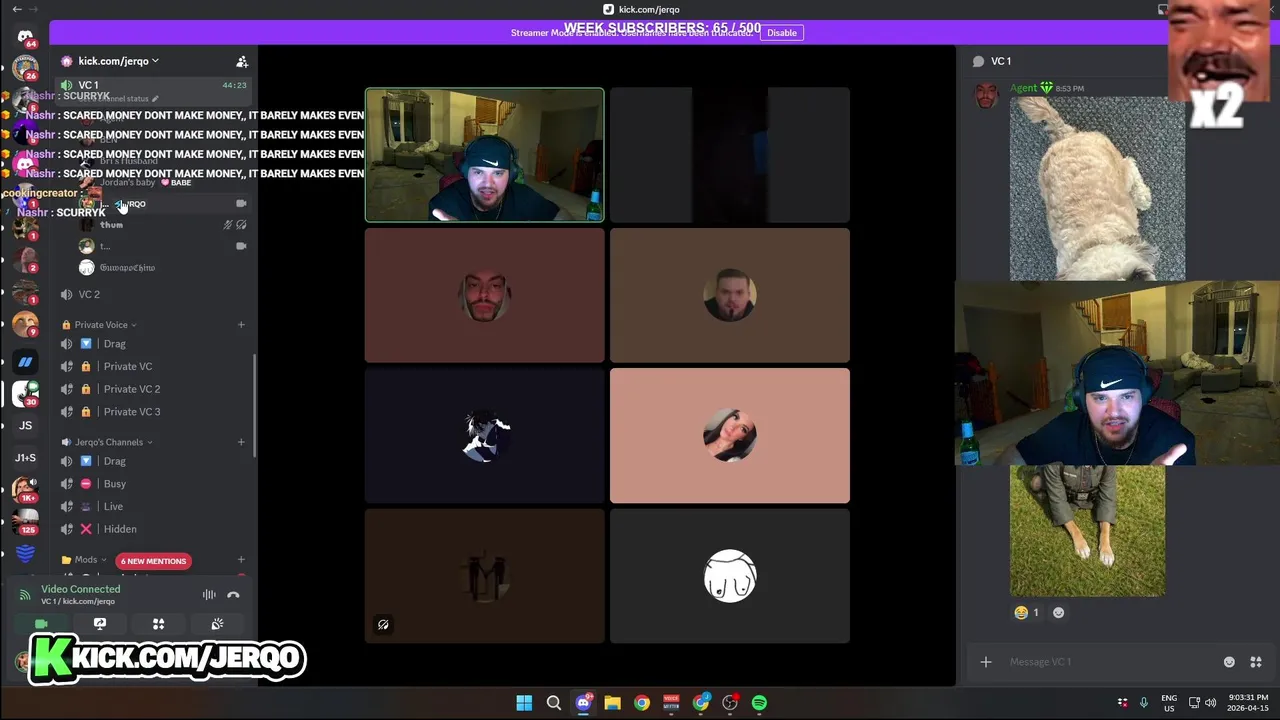This screenshot has height=720, width=1280.
Task: Join the Private VC channel
Action: pos(153,366)
